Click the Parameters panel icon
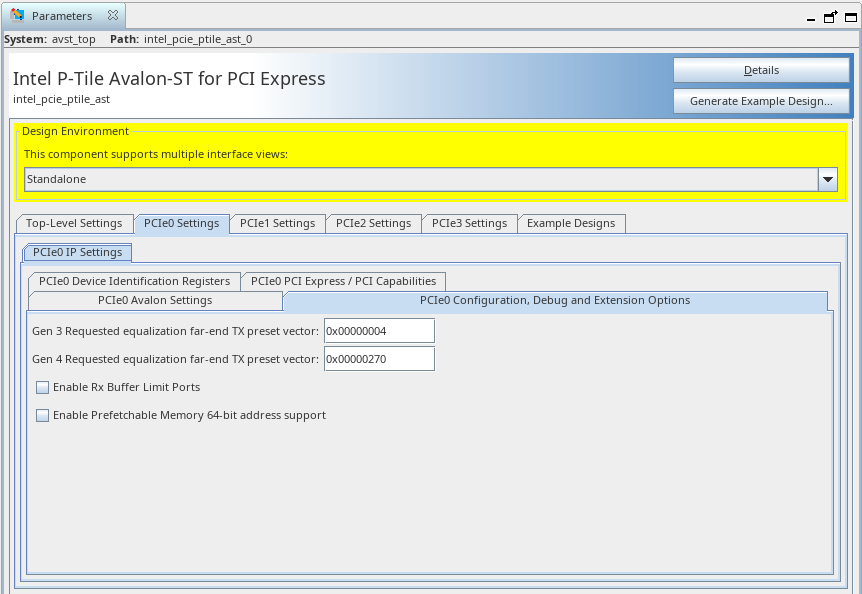The image size is (862, 594). pyautogui.click(x=17, y=15)
